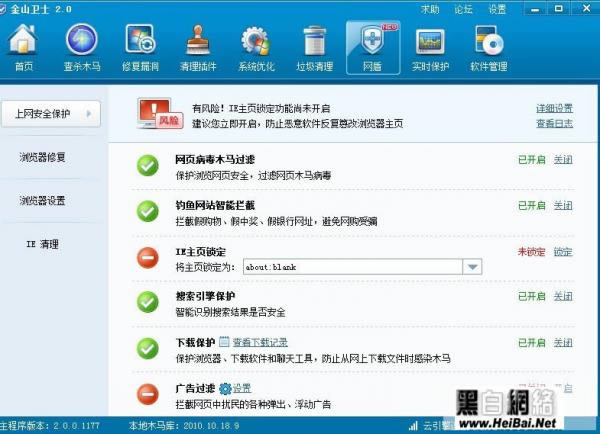The width and height of the screenshot is (600, 434).
Task: Click the 钓鱼网站智能拦截 heading
Action: (x=215, y=206)
